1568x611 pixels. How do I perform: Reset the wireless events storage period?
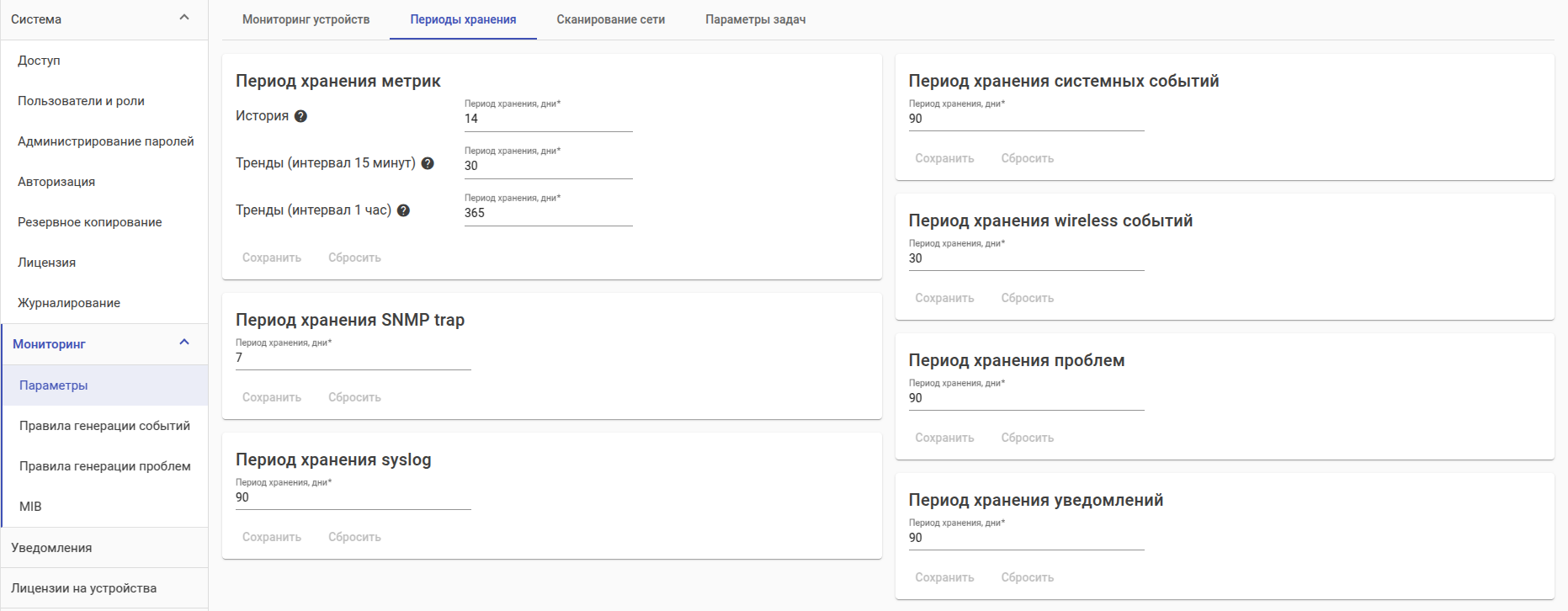tap(1027, 298)
